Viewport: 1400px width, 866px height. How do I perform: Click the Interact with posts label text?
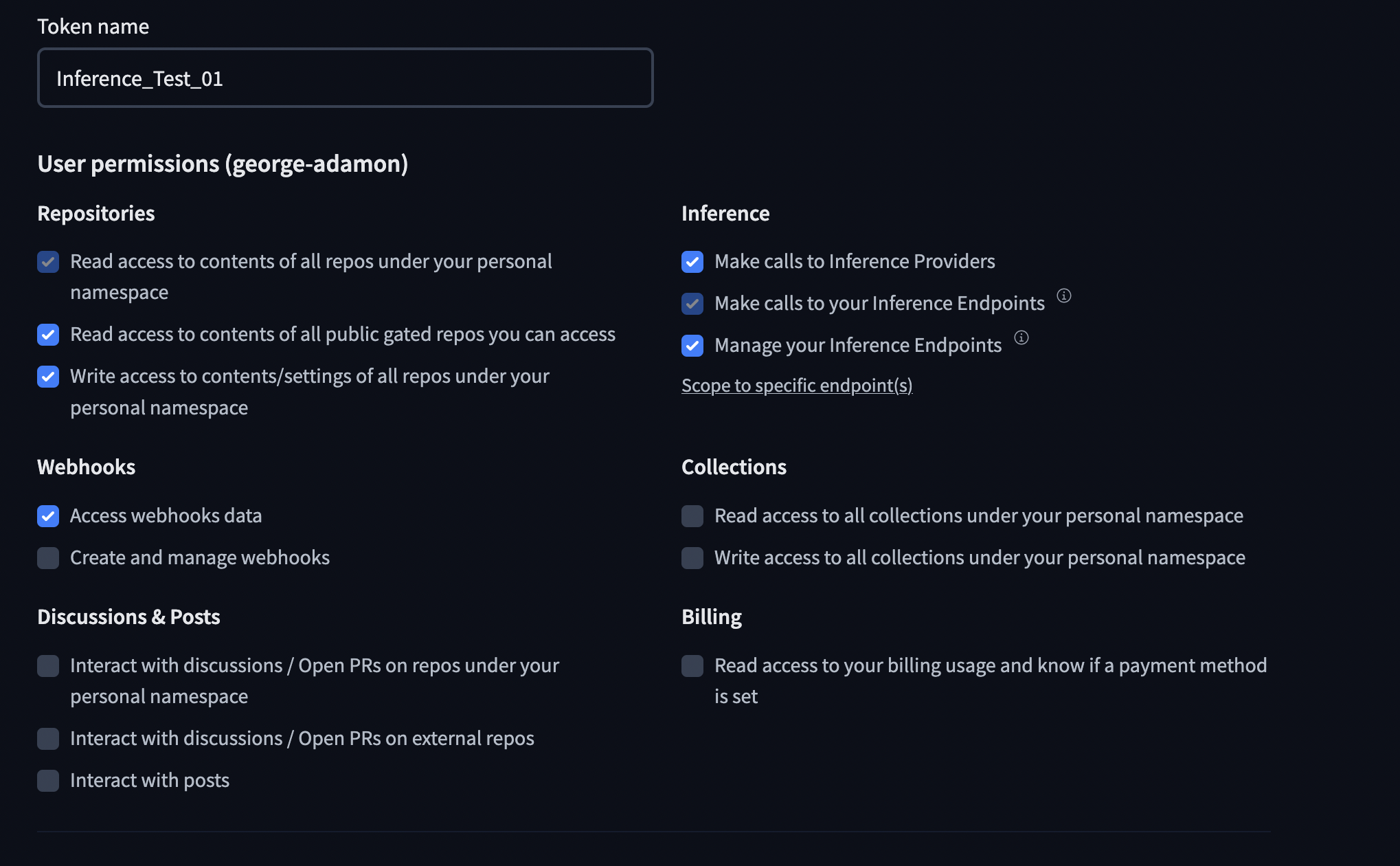149,780
